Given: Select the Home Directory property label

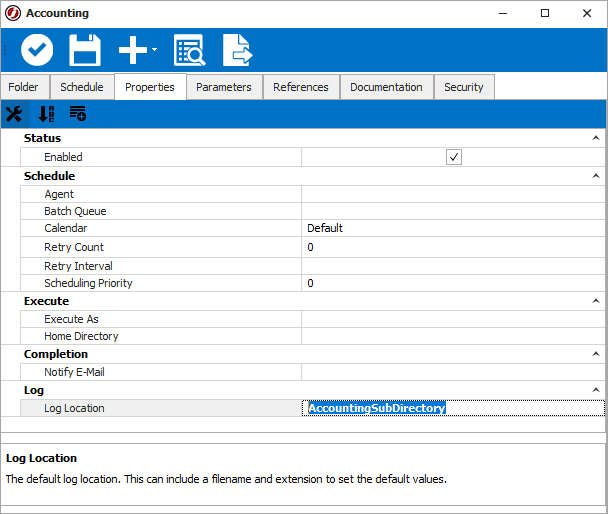Looking at the screenshot, I should point(81,336).
